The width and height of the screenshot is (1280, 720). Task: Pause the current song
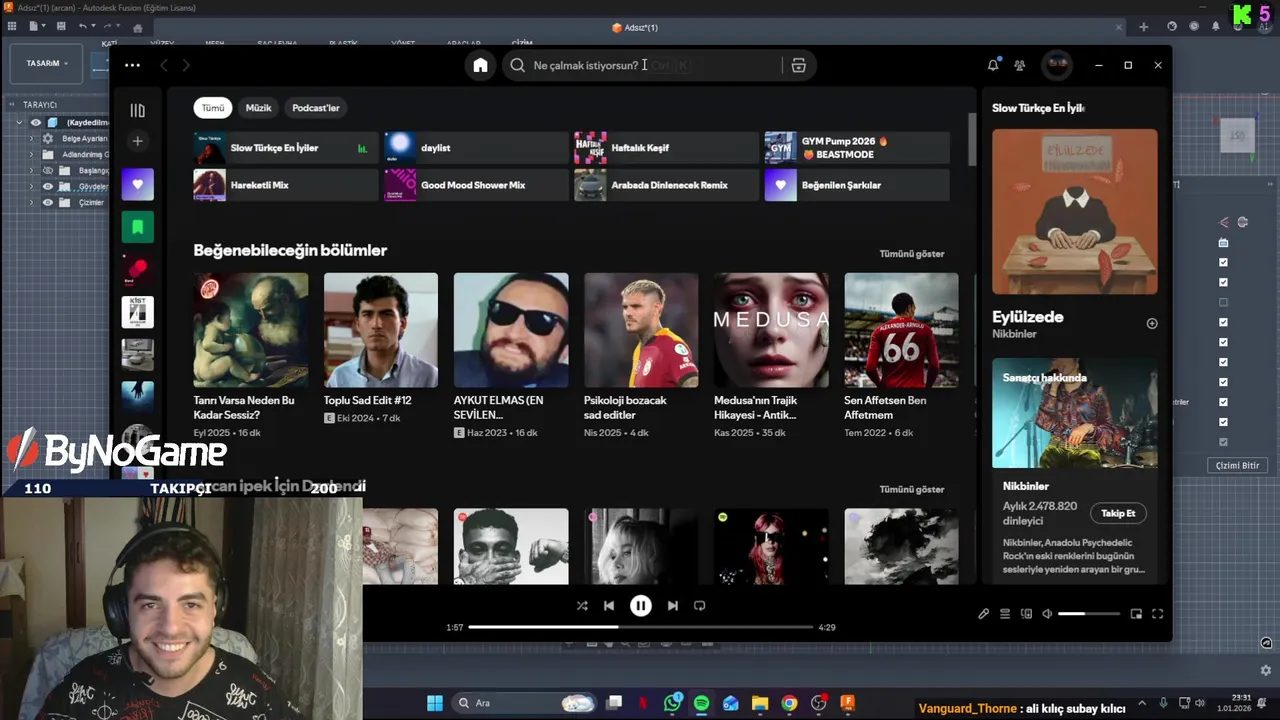[x=641, y=605]
